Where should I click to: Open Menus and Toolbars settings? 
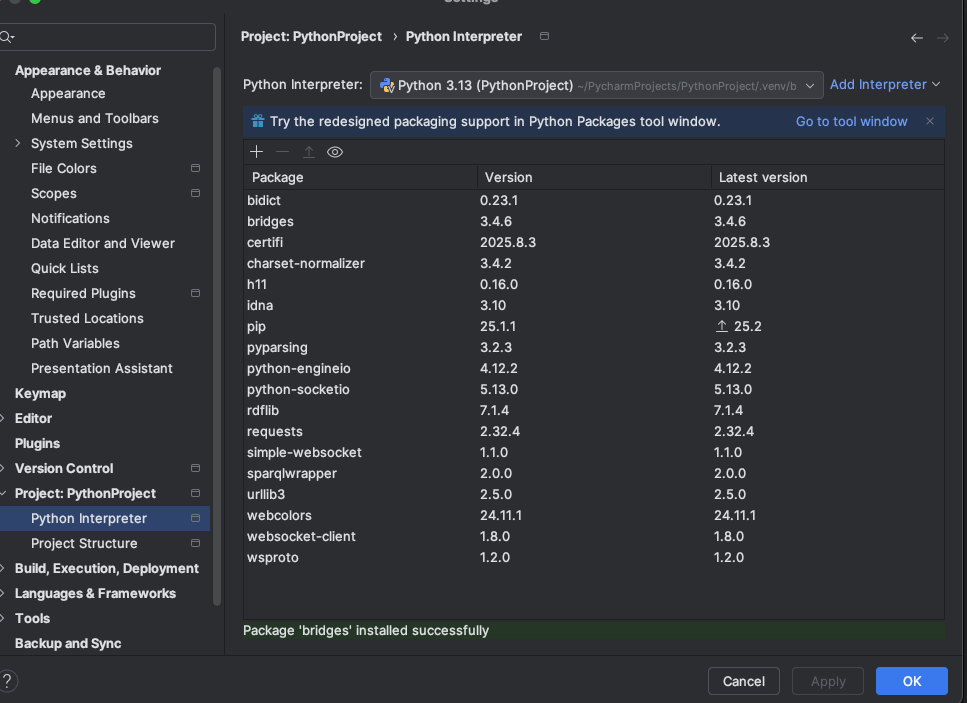click(94, 118)
